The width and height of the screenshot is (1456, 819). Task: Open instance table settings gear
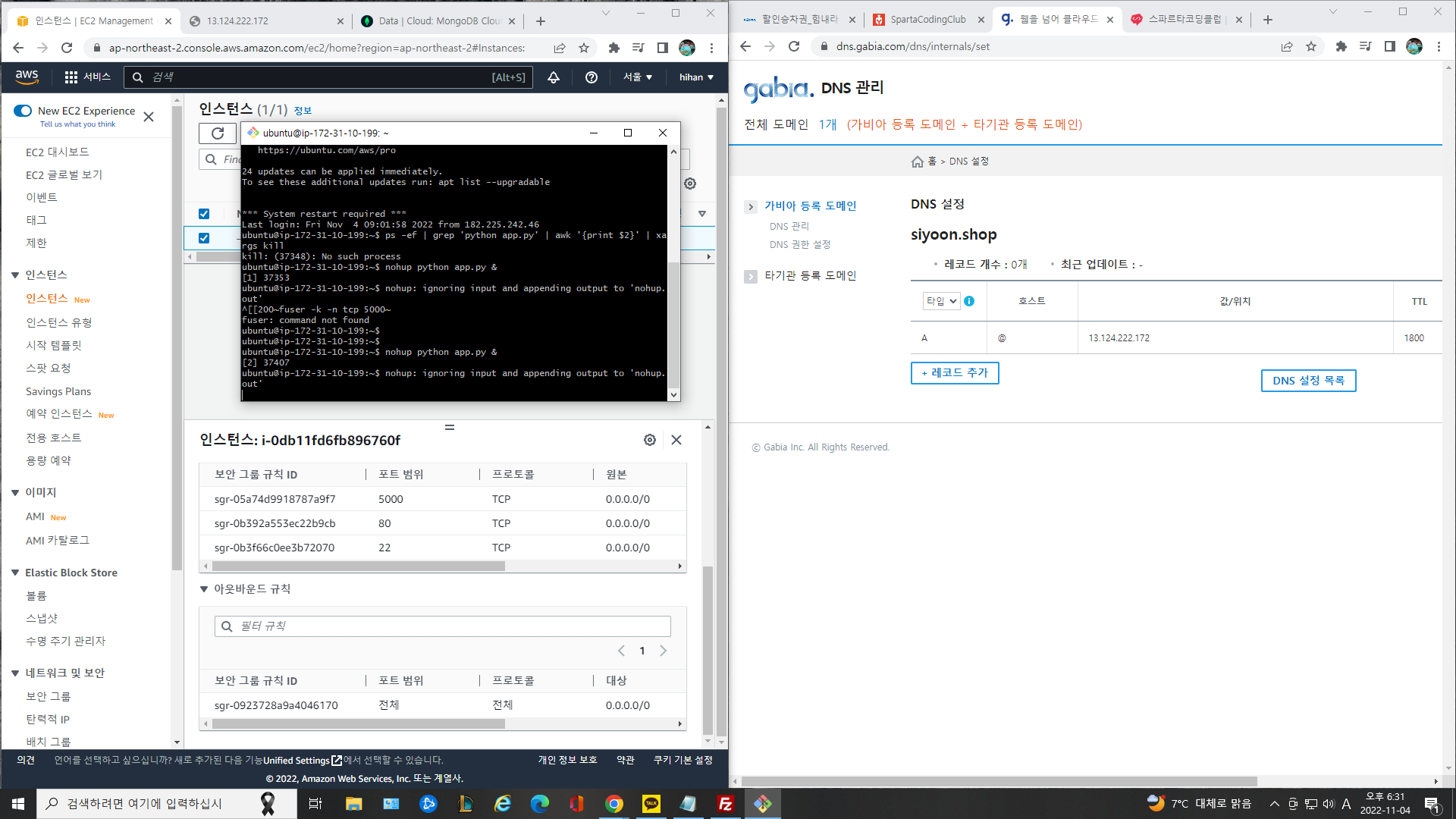click(x=690, y=184)
